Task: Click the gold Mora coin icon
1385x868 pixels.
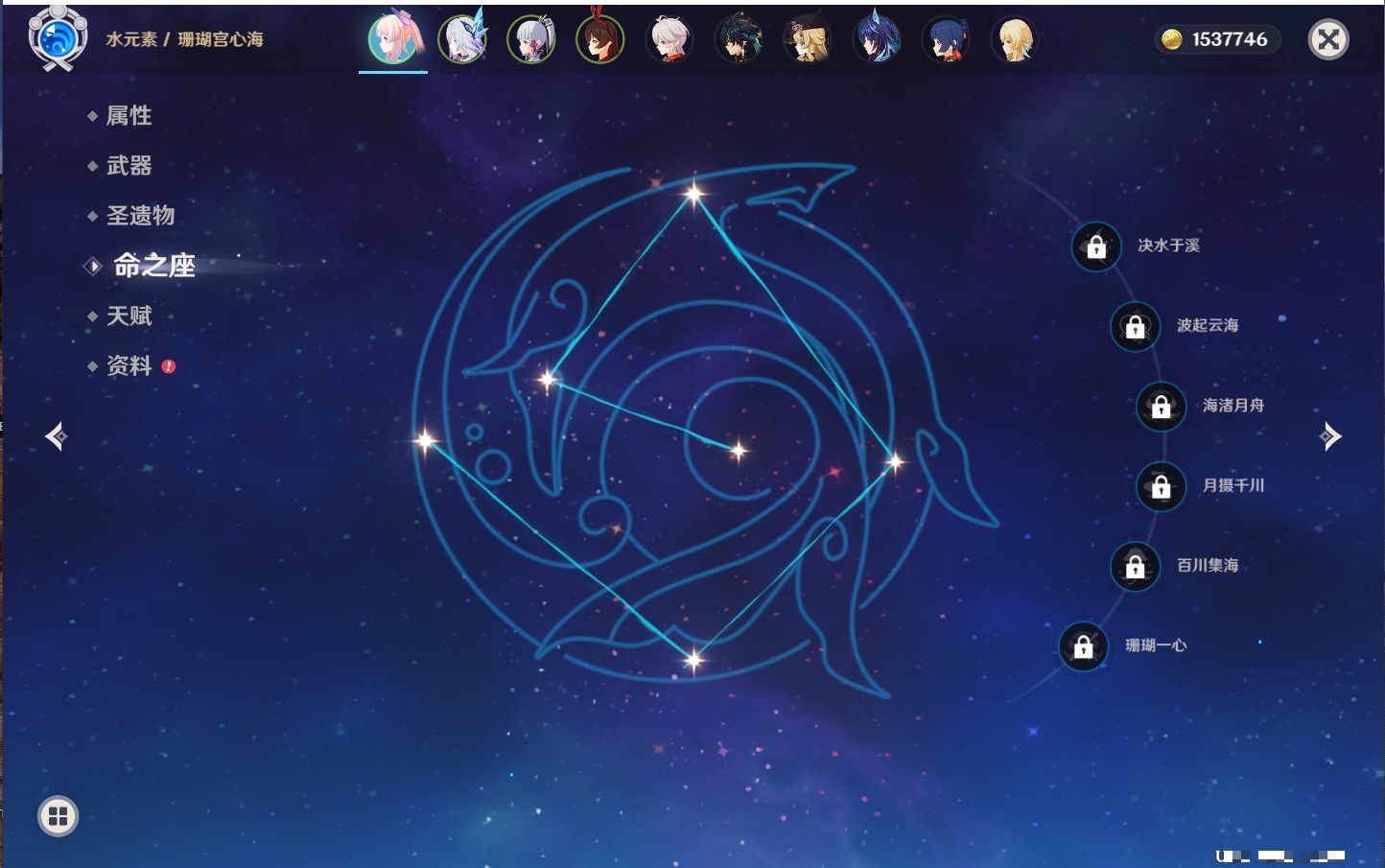Action: point(1172,39)
